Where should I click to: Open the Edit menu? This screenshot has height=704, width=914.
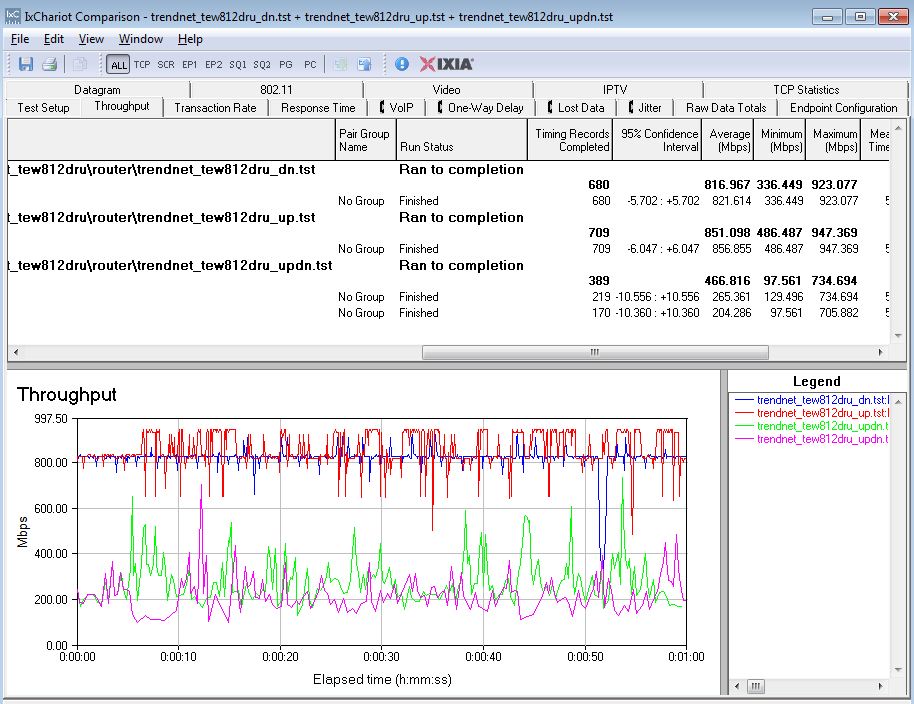(54, 39)
